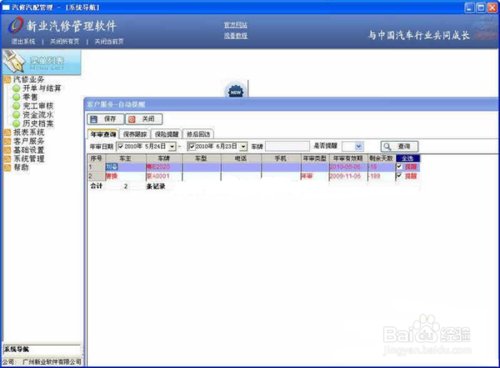
Task: Toggle the 提醒 checkbox in row 1
Action: 399,167
